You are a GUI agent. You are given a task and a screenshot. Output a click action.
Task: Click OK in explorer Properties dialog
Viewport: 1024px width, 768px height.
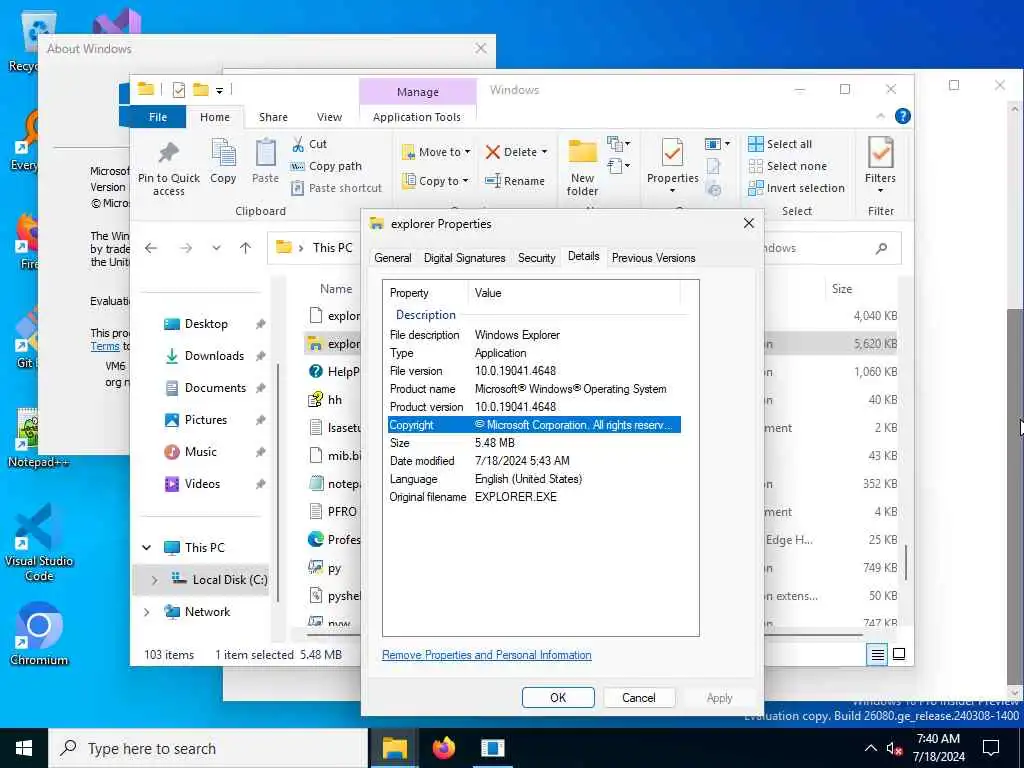(558, 697)
